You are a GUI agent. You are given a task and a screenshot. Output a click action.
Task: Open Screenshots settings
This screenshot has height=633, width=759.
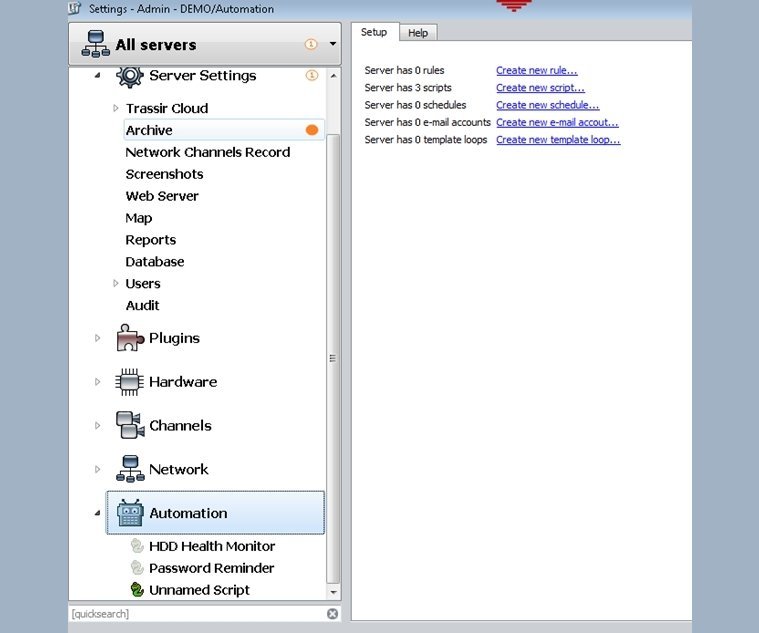pyautogui.click(x=164, y=174)
